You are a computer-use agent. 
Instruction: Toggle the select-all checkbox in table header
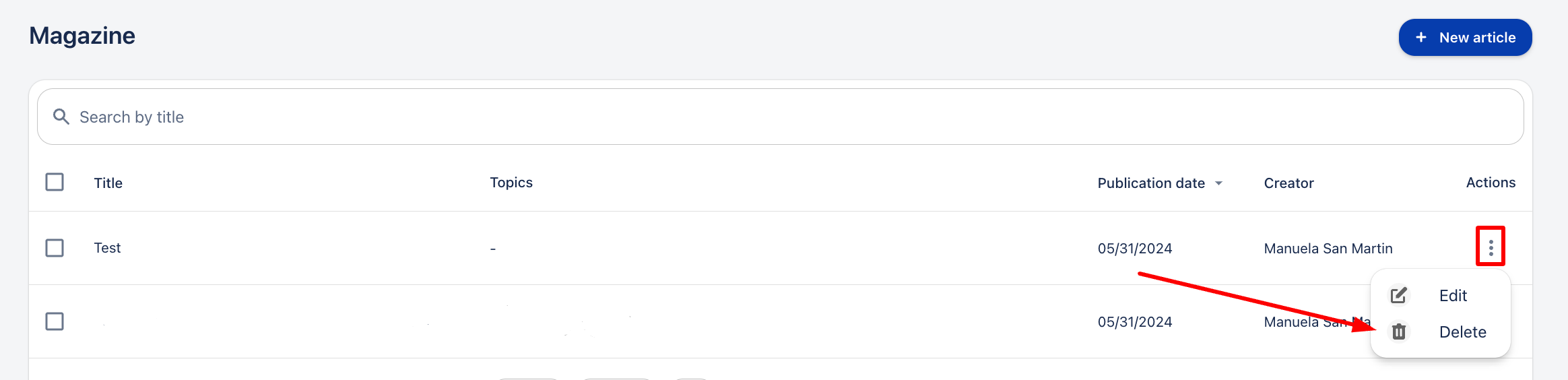tap(55, 182)
